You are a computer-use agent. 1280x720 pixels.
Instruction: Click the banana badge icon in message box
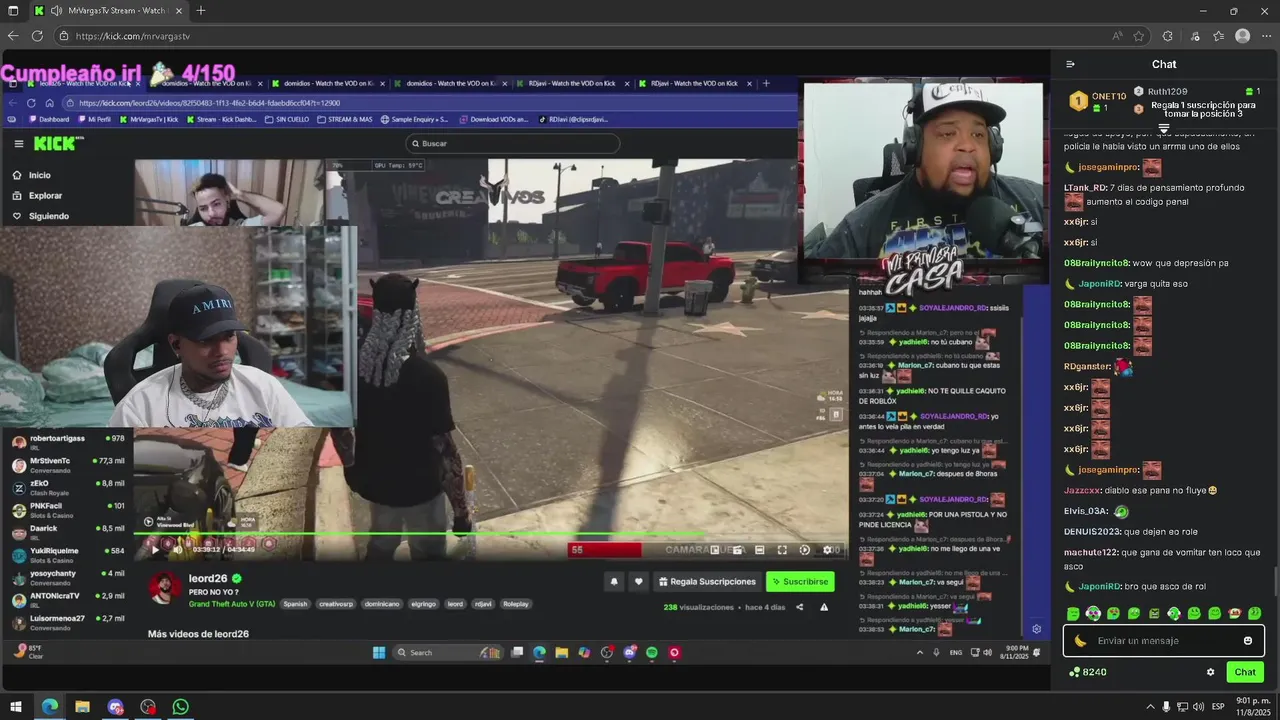click(x=1080, y=641)
